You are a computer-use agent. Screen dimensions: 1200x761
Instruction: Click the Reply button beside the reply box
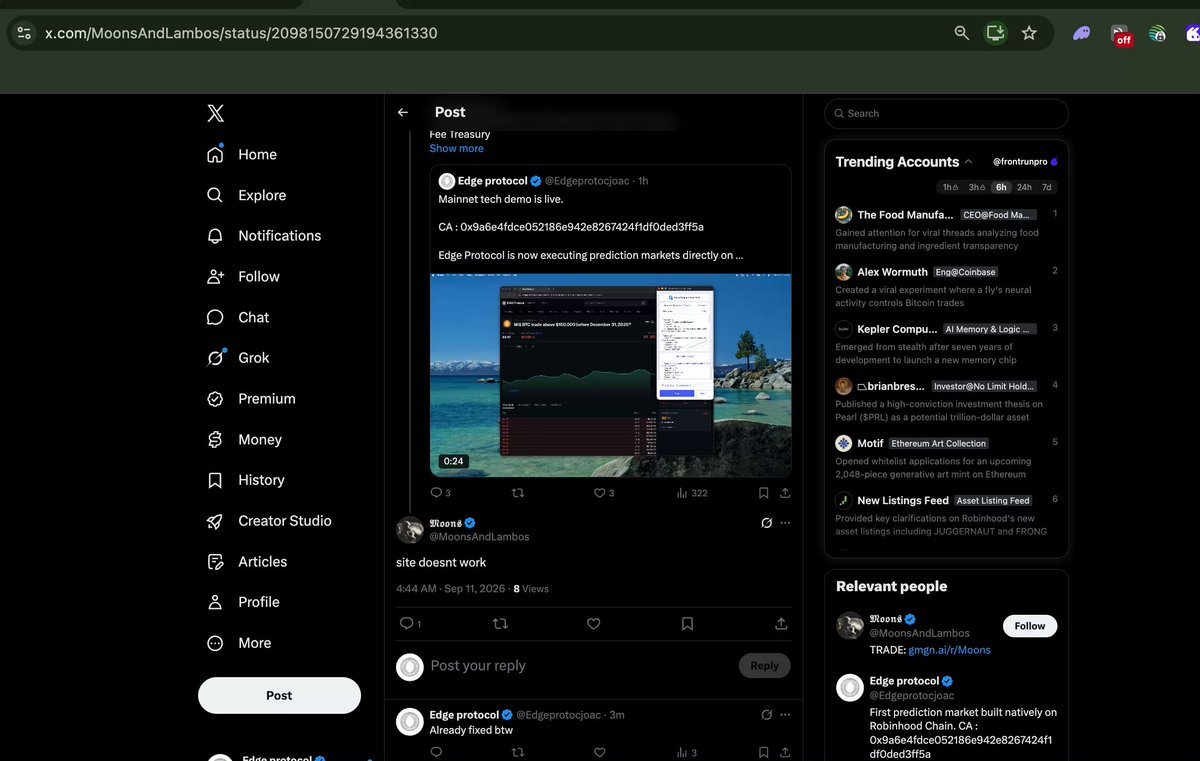(x=764, y=666)
